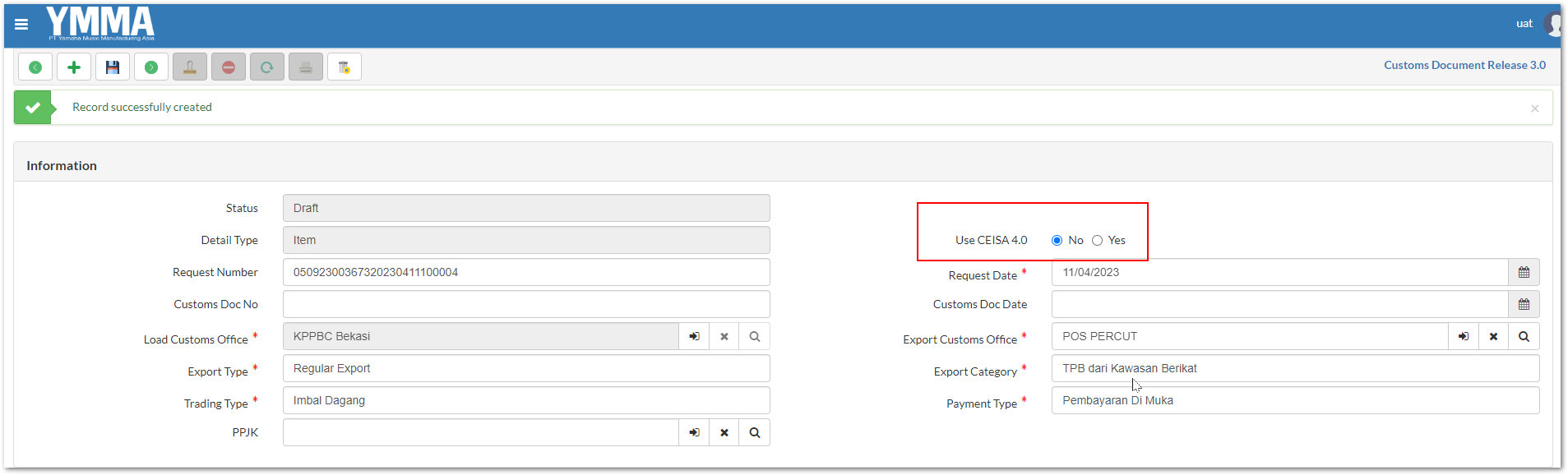This screenshot has width=1568, height=475.
Task: Click the trash delete icon
Action: [345, 67]
